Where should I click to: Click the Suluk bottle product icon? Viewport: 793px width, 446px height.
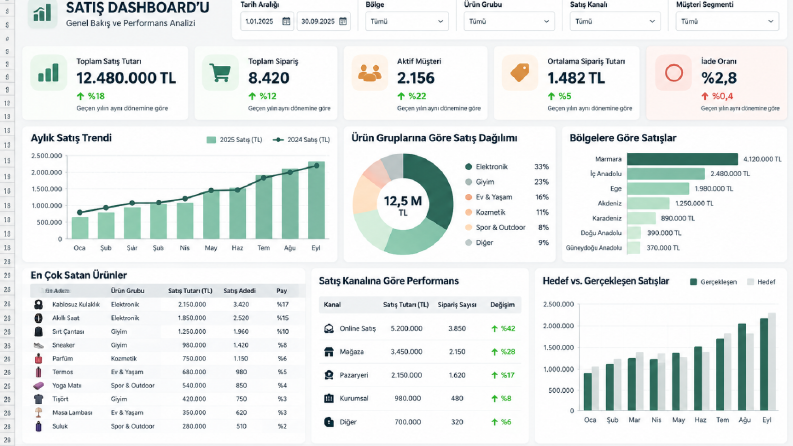38,426
